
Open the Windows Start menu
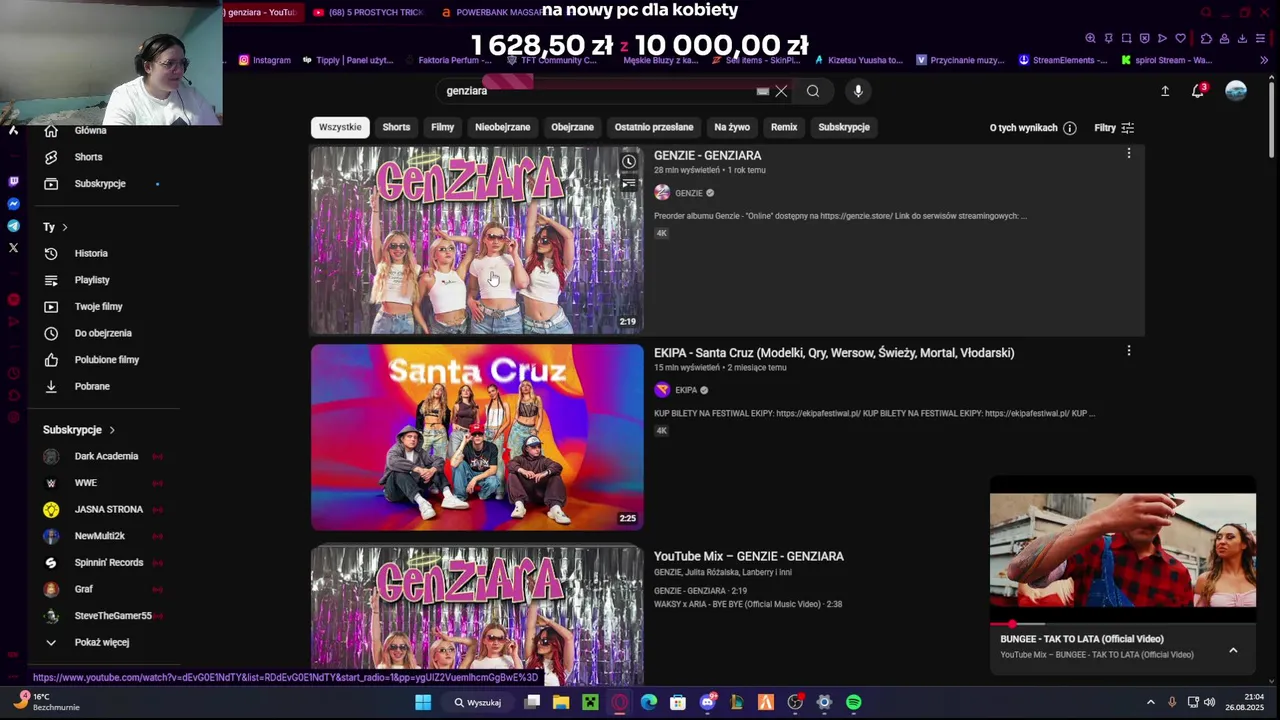(423, 703)
